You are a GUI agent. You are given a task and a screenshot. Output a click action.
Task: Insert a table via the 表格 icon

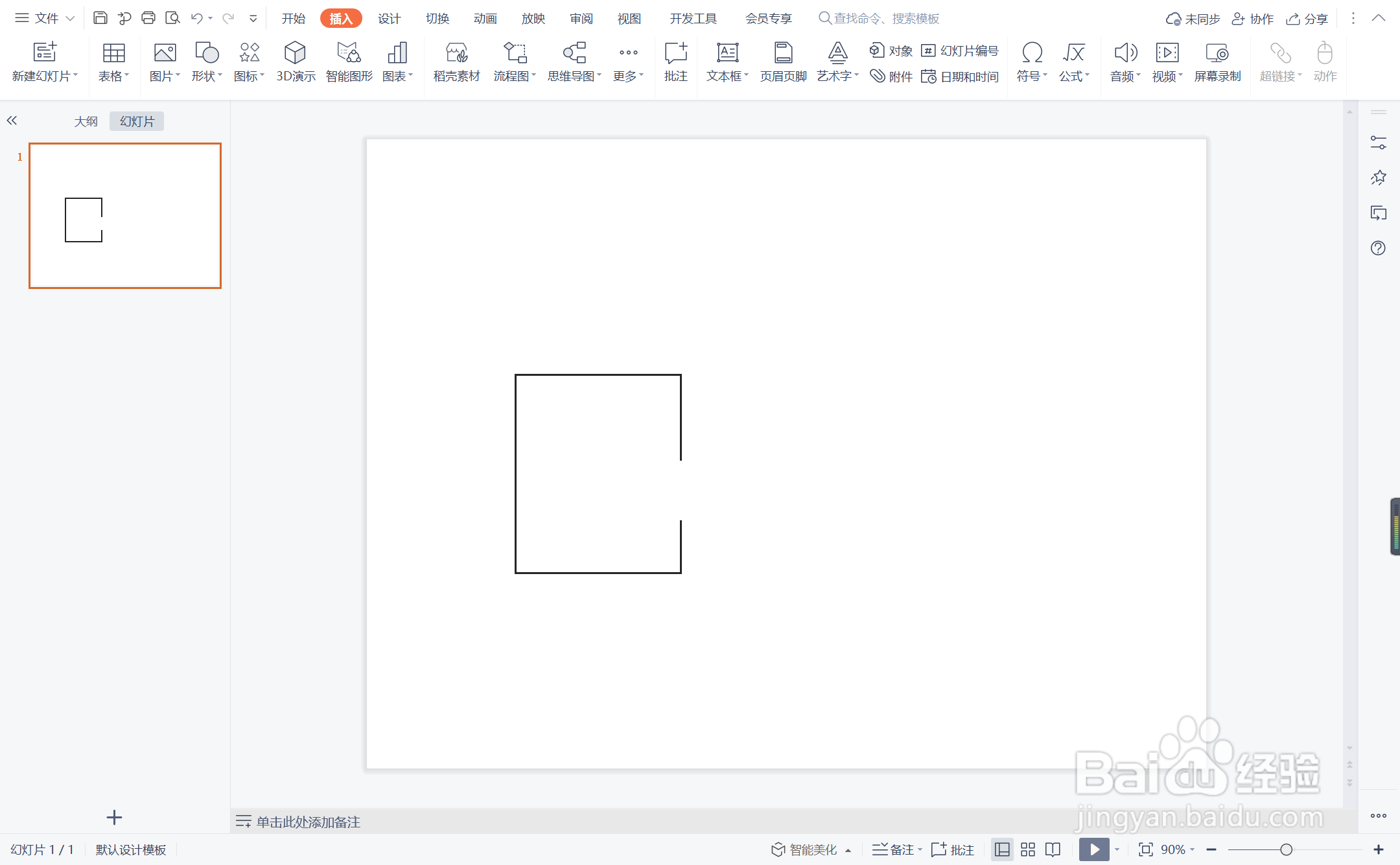(x=113, y=53)
